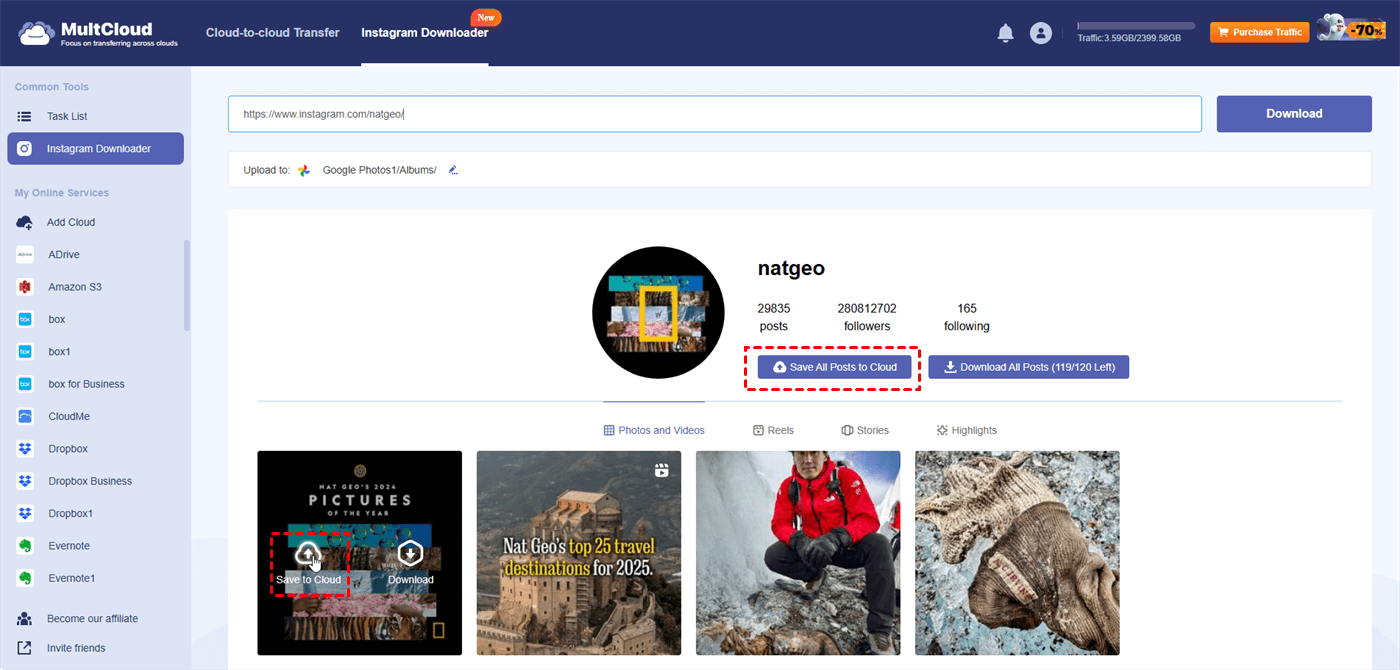Click the Become our affiliate icon
1400x670 pixels.
[25, 618]
